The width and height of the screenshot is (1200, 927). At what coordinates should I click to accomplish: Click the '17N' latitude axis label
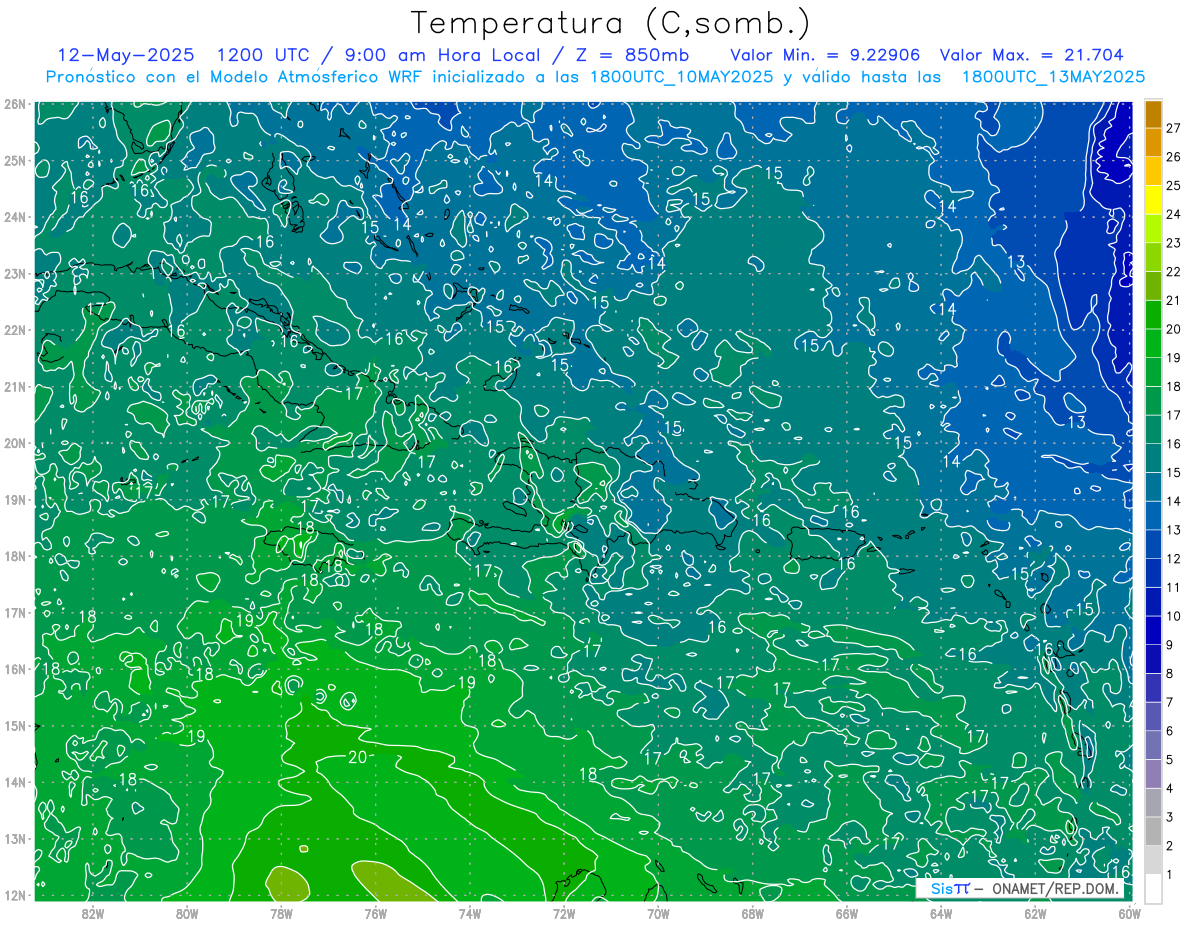tap(15, 612)
